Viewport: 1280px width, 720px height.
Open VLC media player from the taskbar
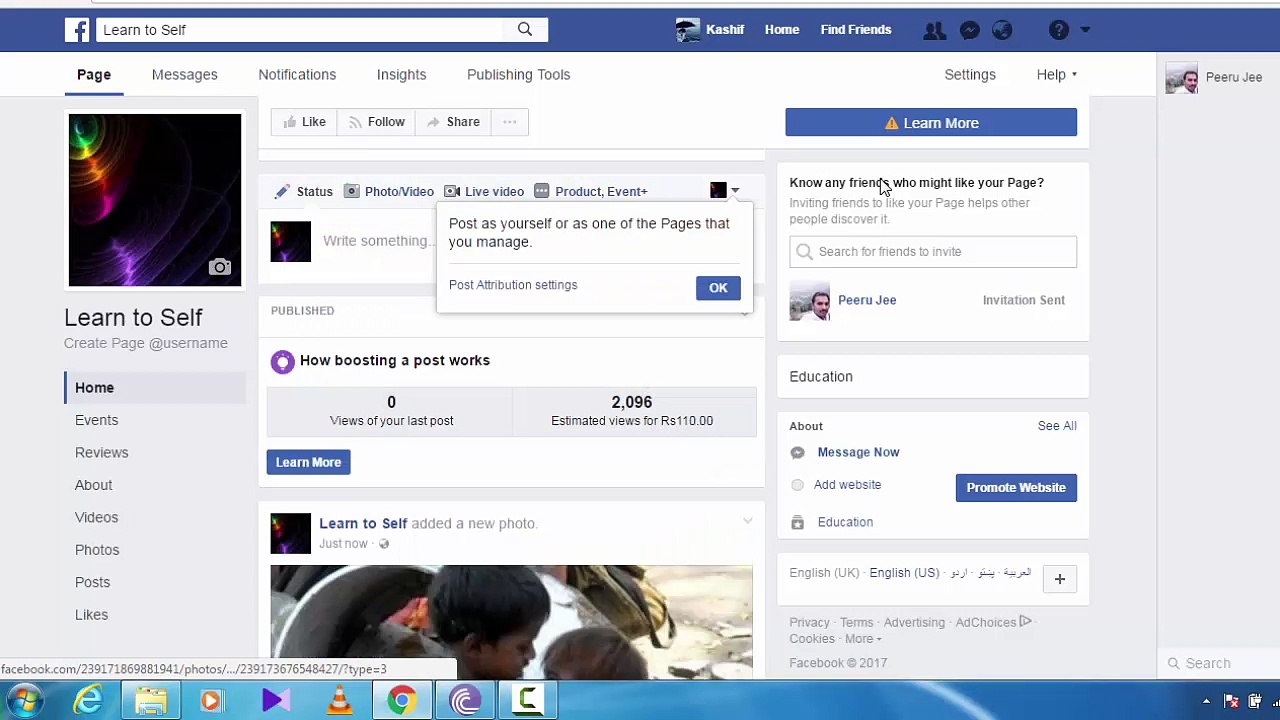(339, 701)
